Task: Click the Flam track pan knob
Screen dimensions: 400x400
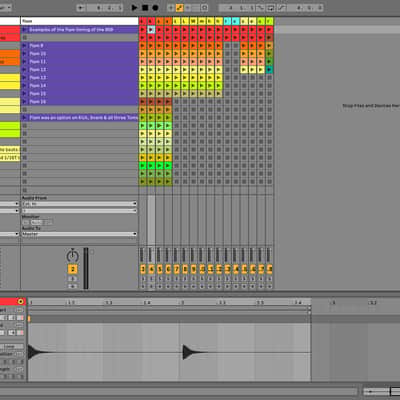Action: (x=72, y=256)
